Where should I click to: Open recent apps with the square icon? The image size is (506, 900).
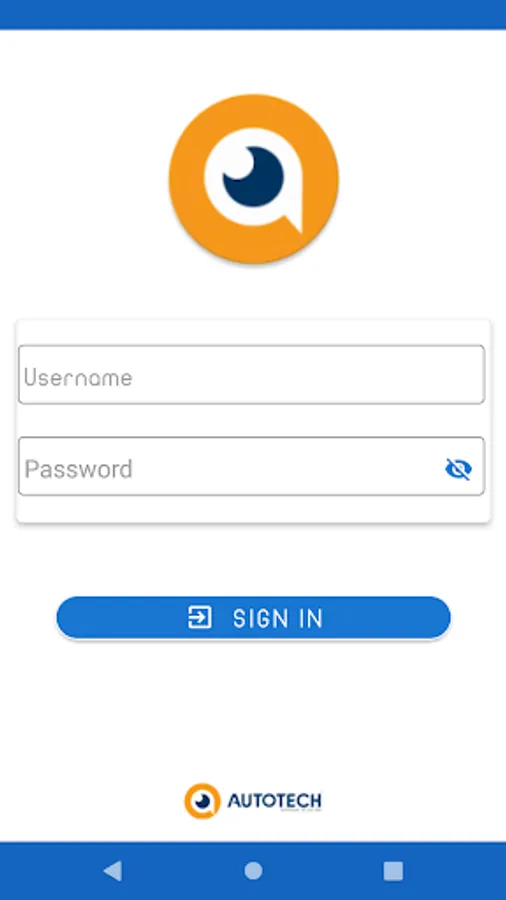pyautogui.click(x=393, y=871)
